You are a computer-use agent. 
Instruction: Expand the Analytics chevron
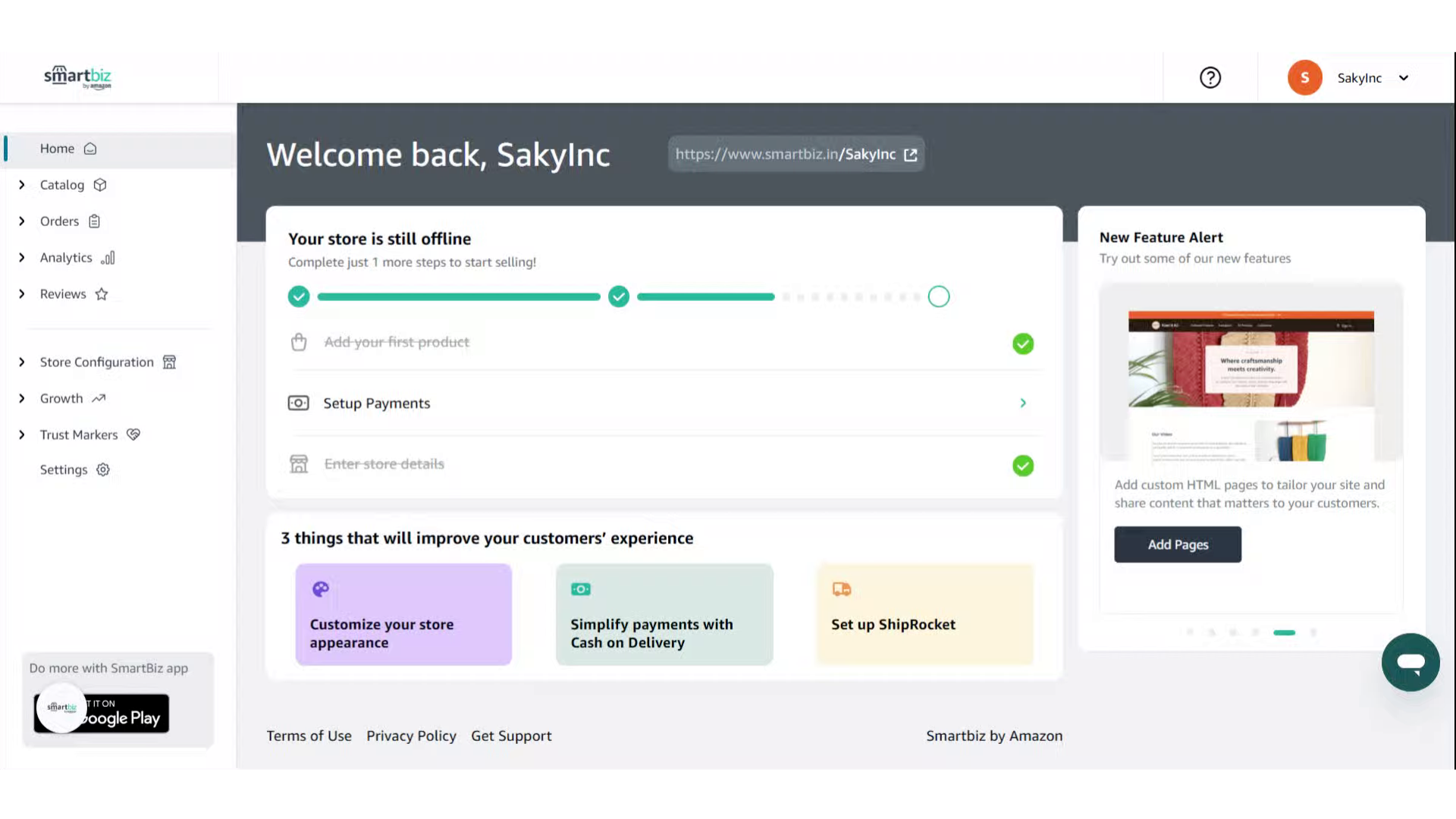tap(22, 258)
